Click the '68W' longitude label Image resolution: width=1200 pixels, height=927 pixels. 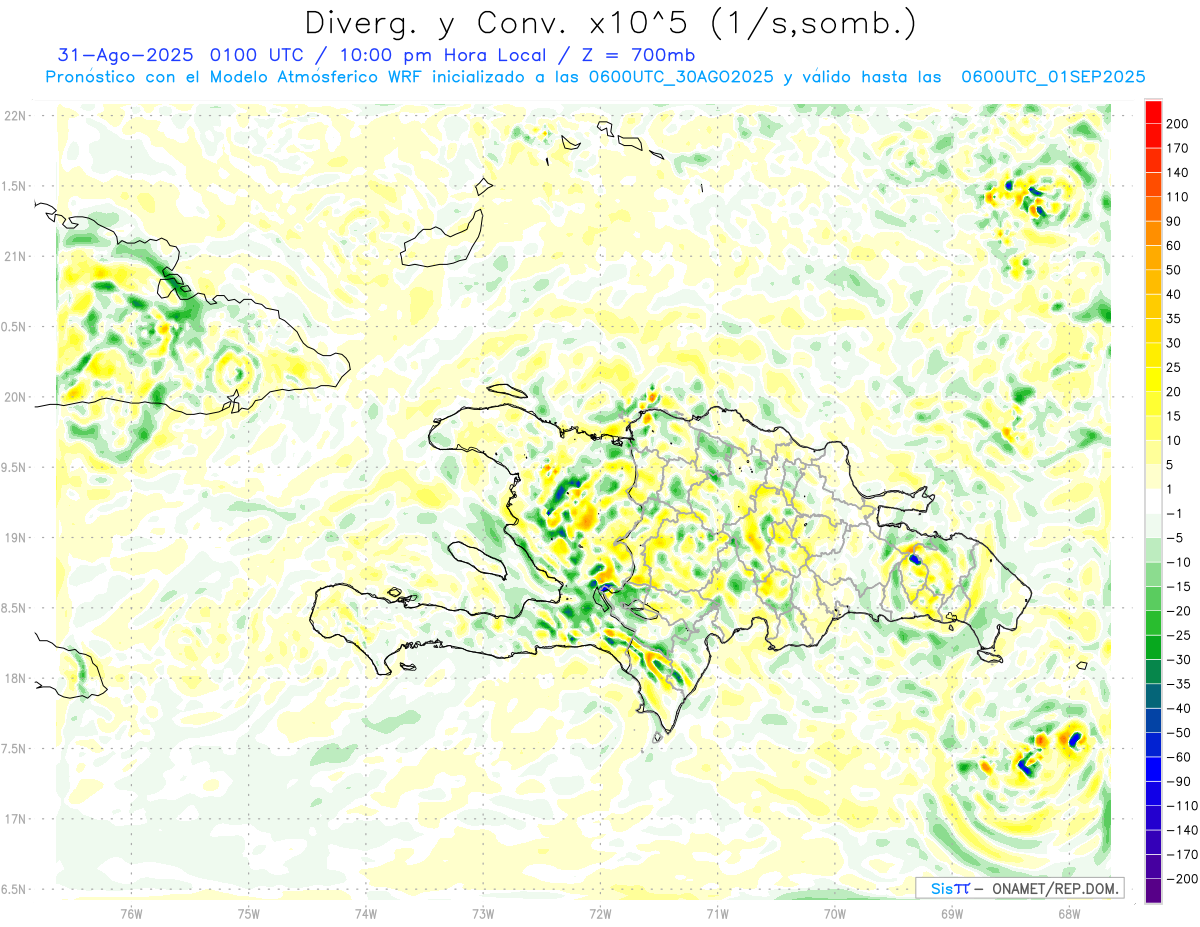[x=1069, y=913]
